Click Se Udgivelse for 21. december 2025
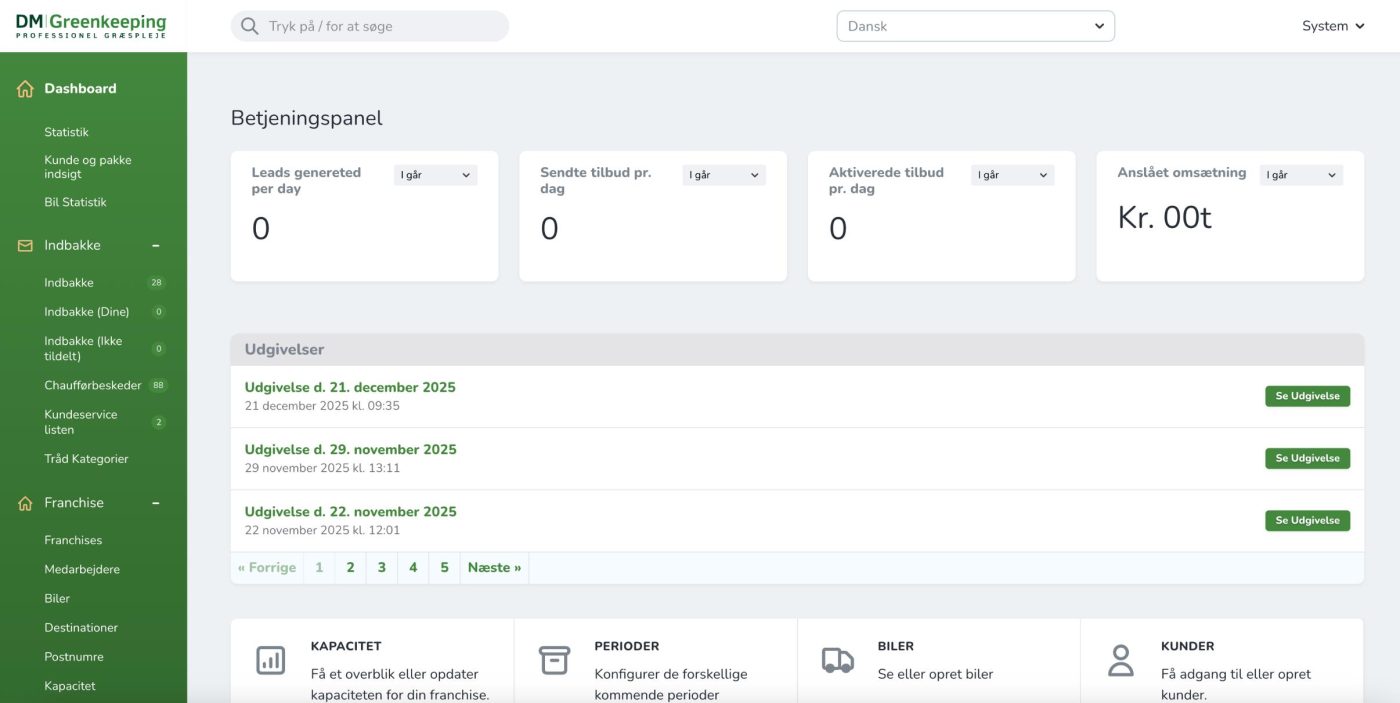 pyautogui.click(x=1307, y=397)
